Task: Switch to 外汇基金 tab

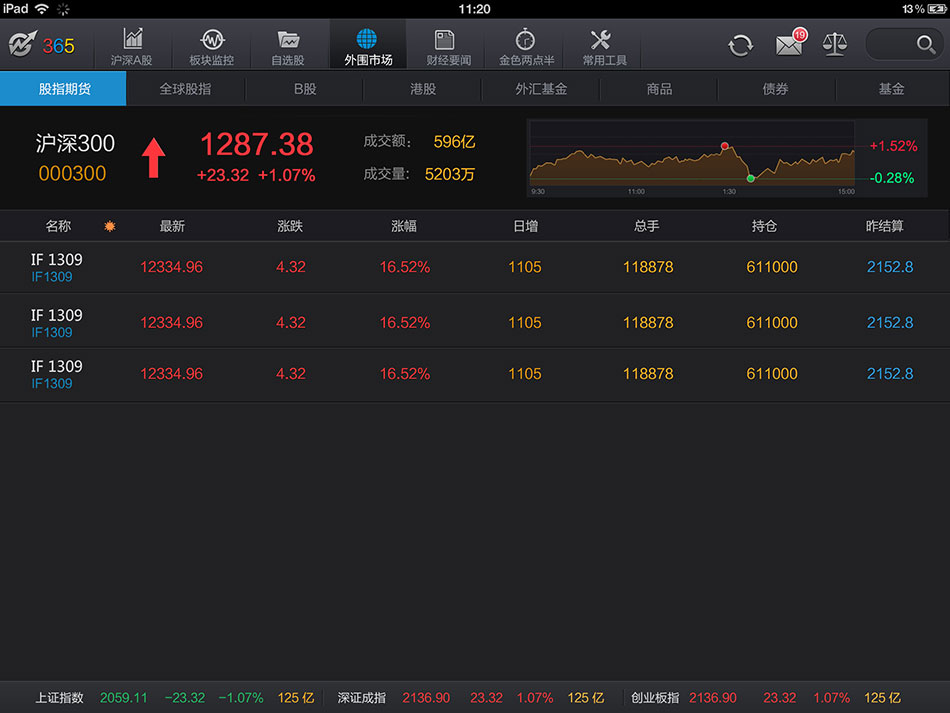Action: point(540,88)
